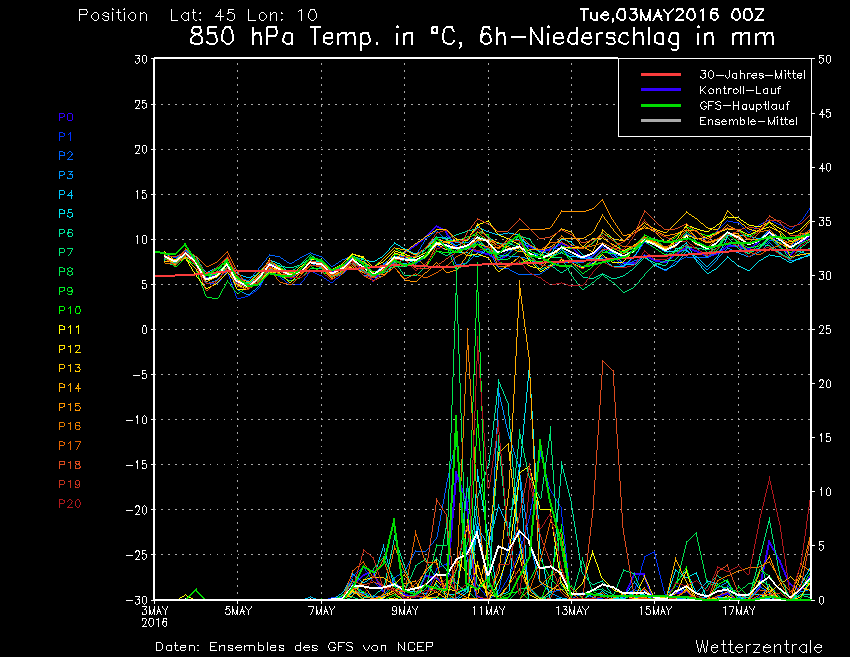Click the '3MAY 2016' x-axis date label
The width and height of the screenshot is (850, 657).
[x=155, y=617]
